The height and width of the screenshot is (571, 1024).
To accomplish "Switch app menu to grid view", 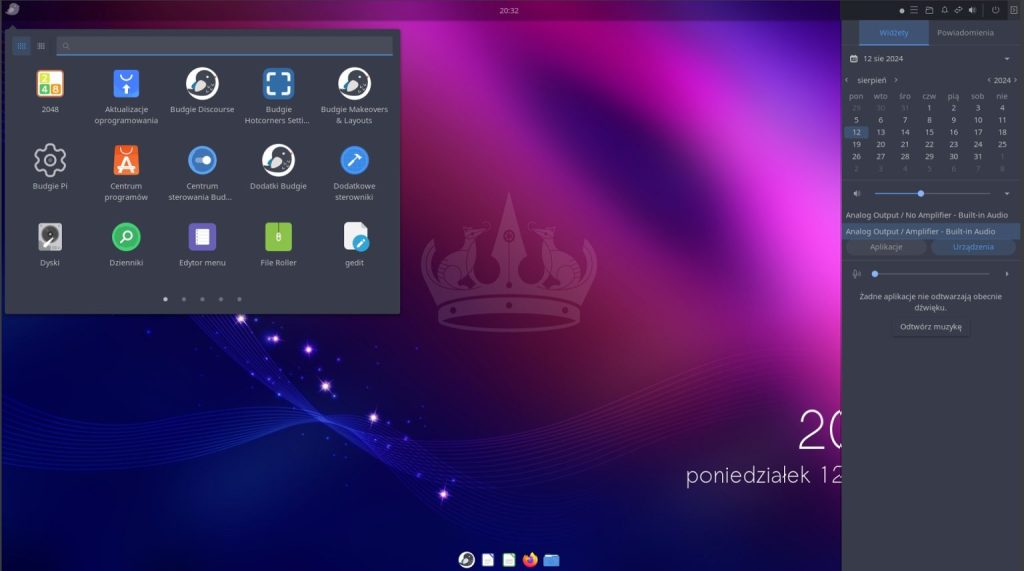I will point(22,46).
